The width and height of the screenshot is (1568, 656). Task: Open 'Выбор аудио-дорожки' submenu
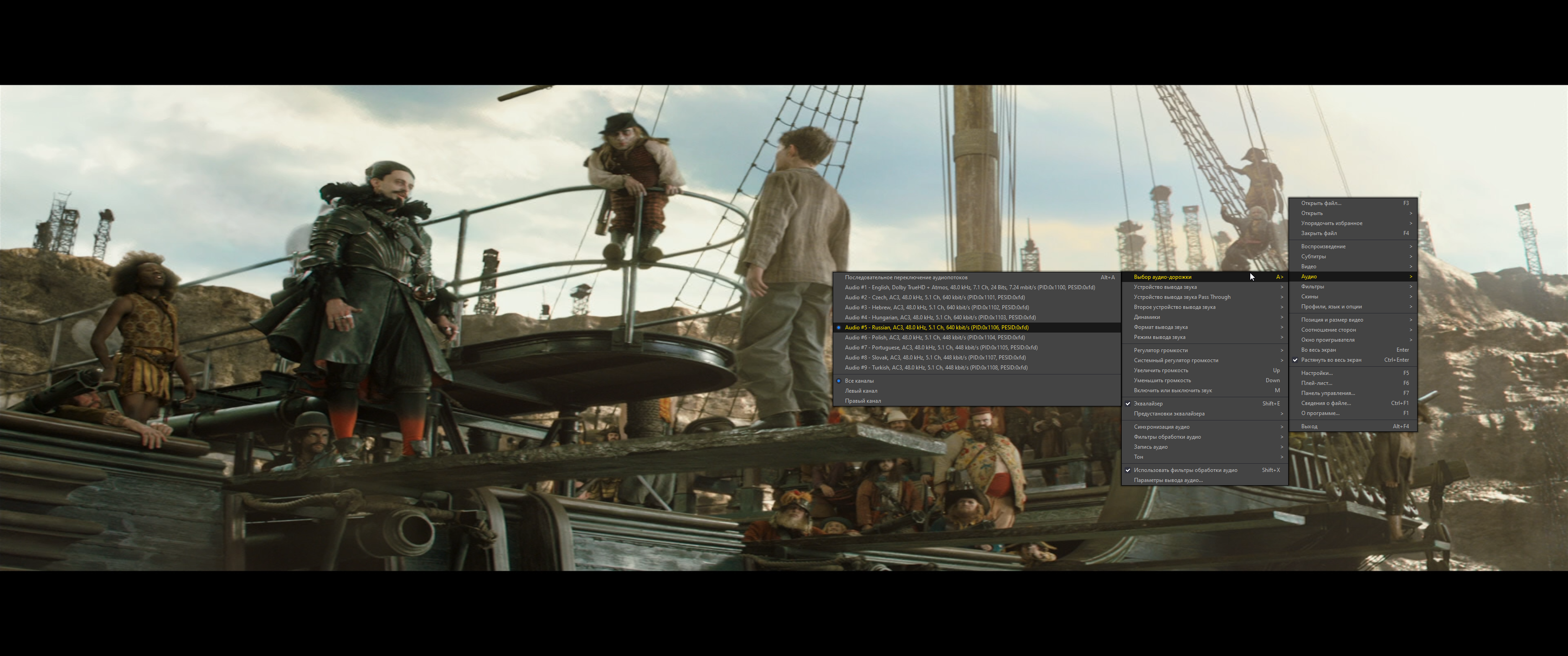[x=1205, y=277]
